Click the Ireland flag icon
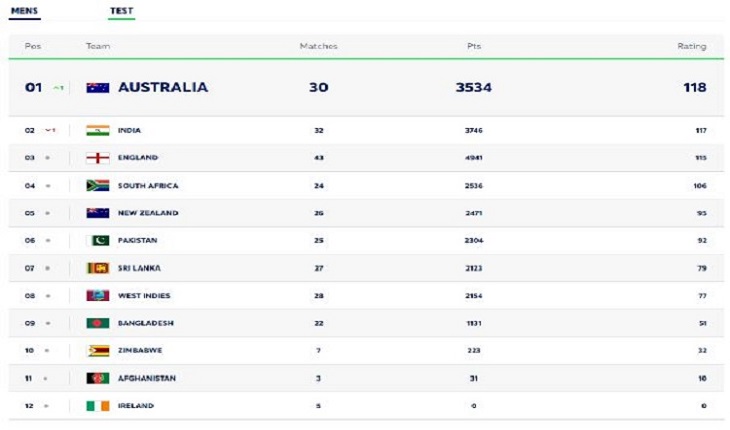 click(98, 406)
